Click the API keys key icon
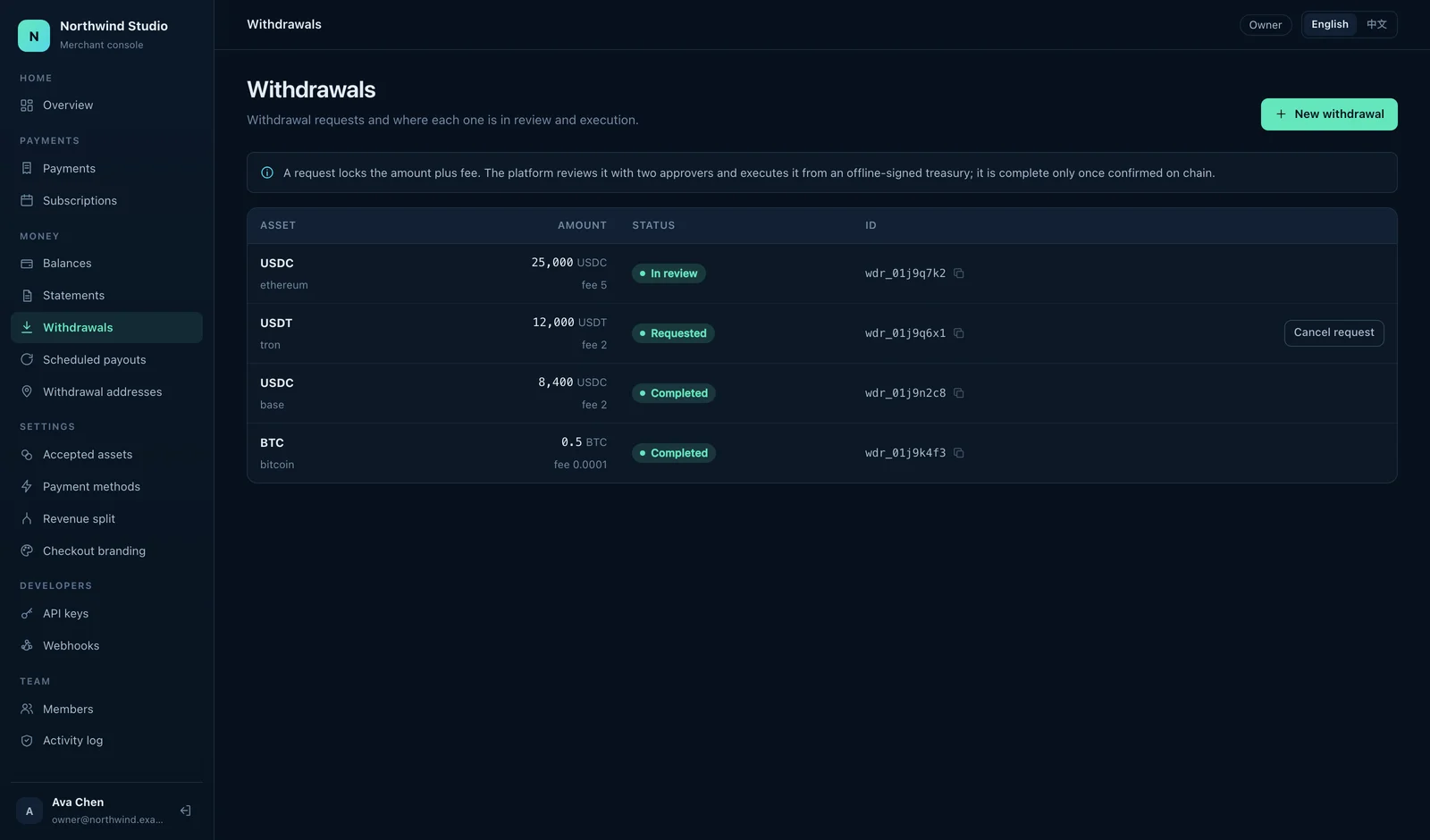 click(27, 614)
